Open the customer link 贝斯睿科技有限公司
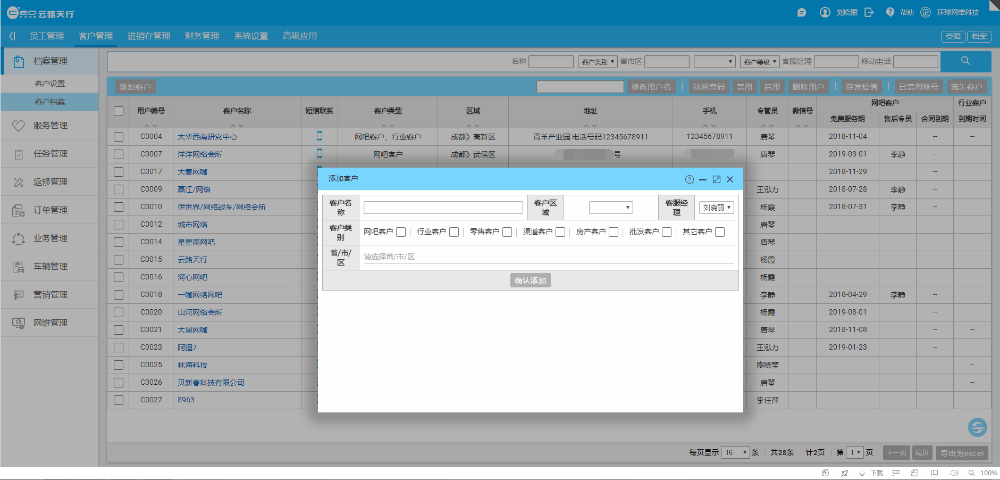Image resolution: width=1000 pixels, height=480 pixels. [211, 382]
